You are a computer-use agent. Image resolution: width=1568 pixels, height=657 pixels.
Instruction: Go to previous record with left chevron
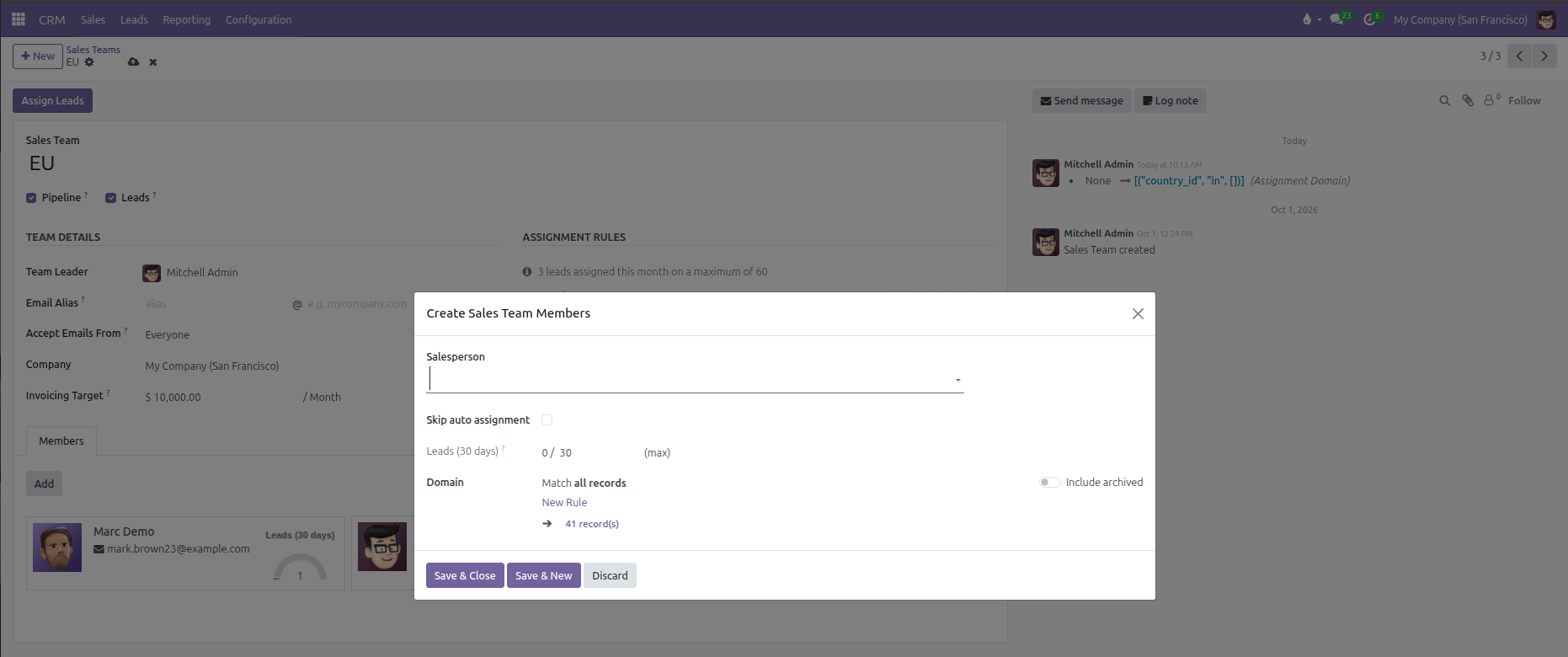click(1519, 56)
